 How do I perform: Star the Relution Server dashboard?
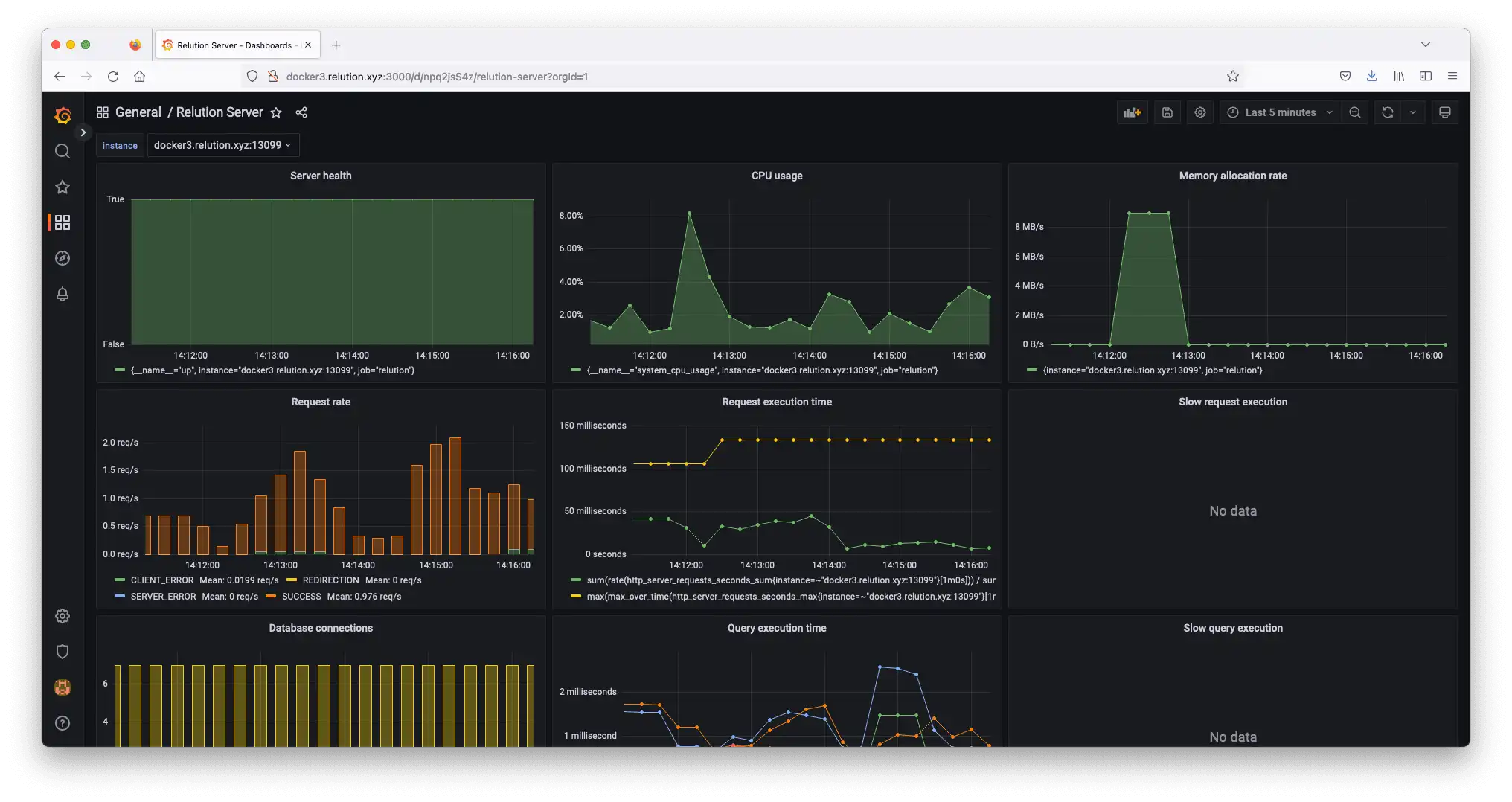pos(276,112)
